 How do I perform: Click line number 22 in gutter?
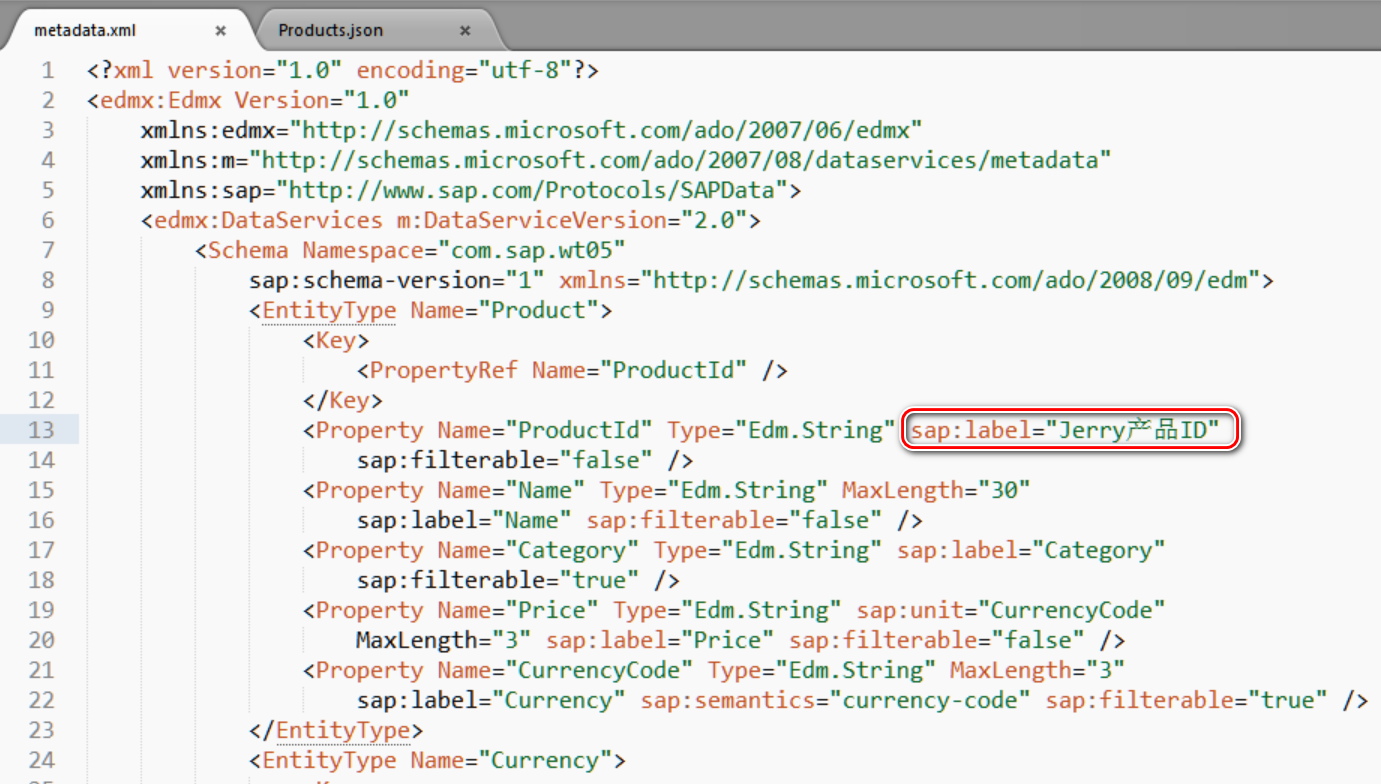click(x=41, y=700)
